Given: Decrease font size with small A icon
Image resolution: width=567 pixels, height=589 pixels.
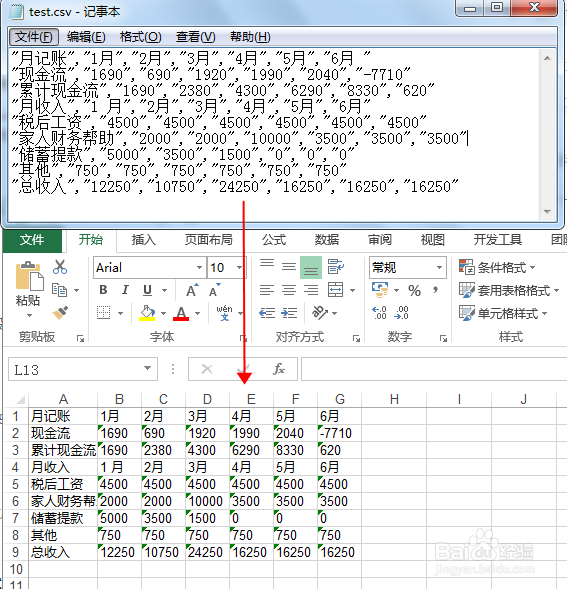Looking at the screenshot, I should point(215,290).
